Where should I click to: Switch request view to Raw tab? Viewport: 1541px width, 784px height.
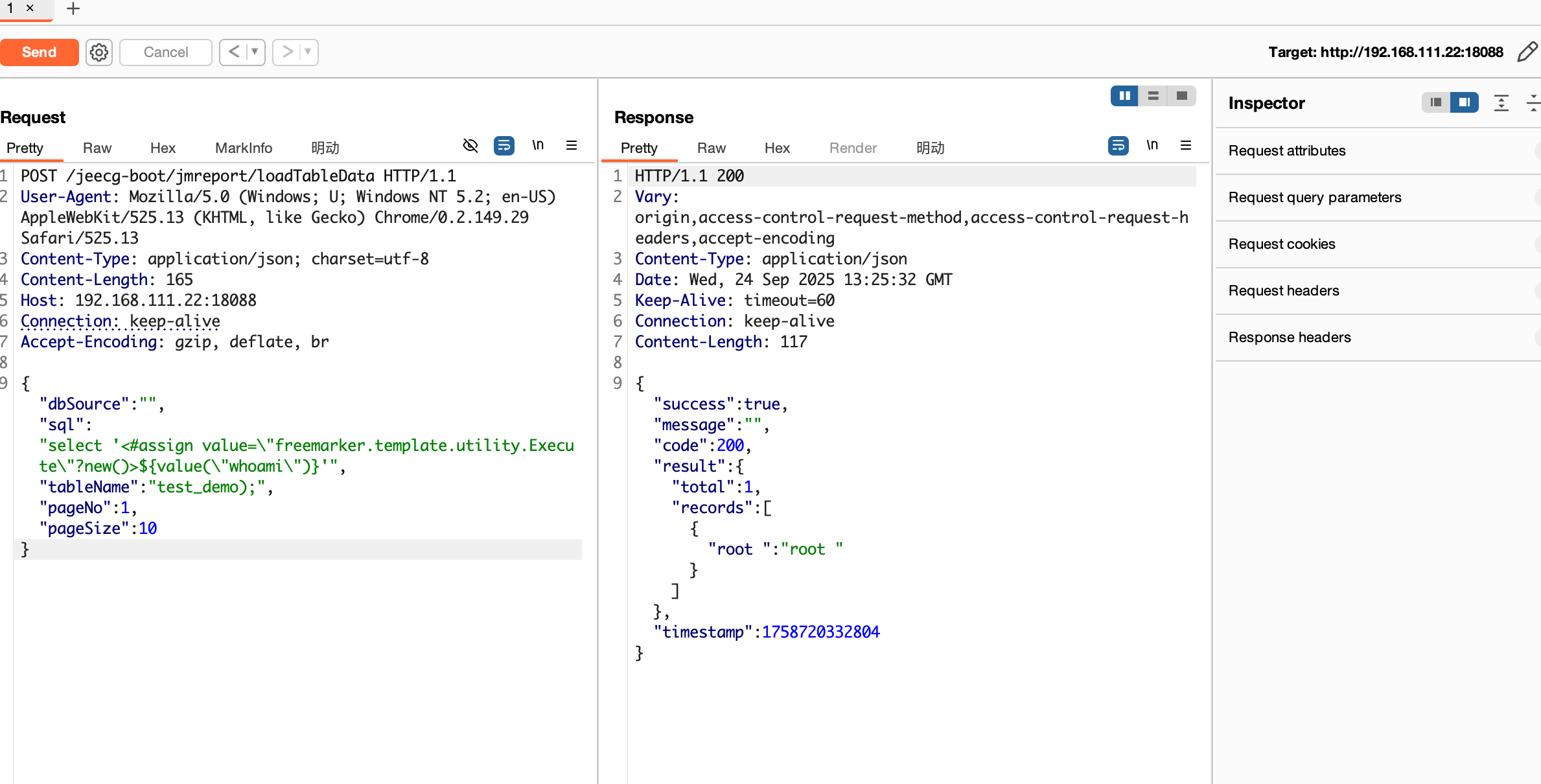(x=97, y=148)
